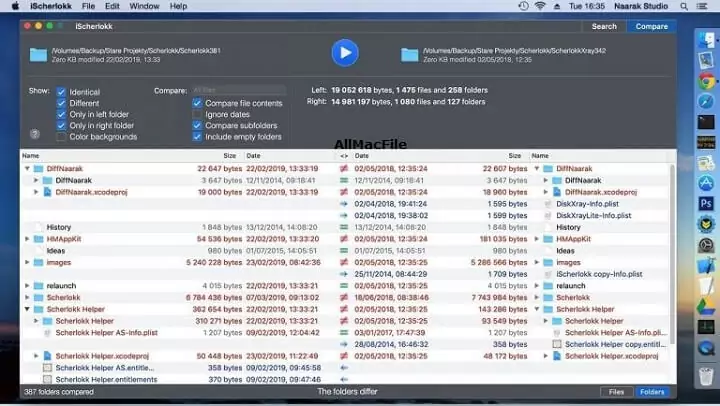720x406 pixels.
Task: Expand the left images folder
Action: click(x=27, y=262)
